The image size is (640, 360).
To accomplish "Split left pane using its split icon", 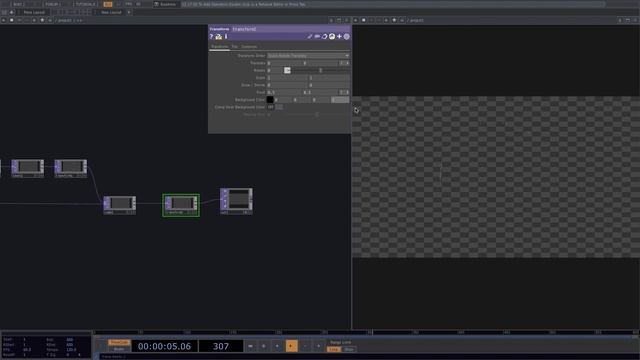I will click(x=331, y=20).
